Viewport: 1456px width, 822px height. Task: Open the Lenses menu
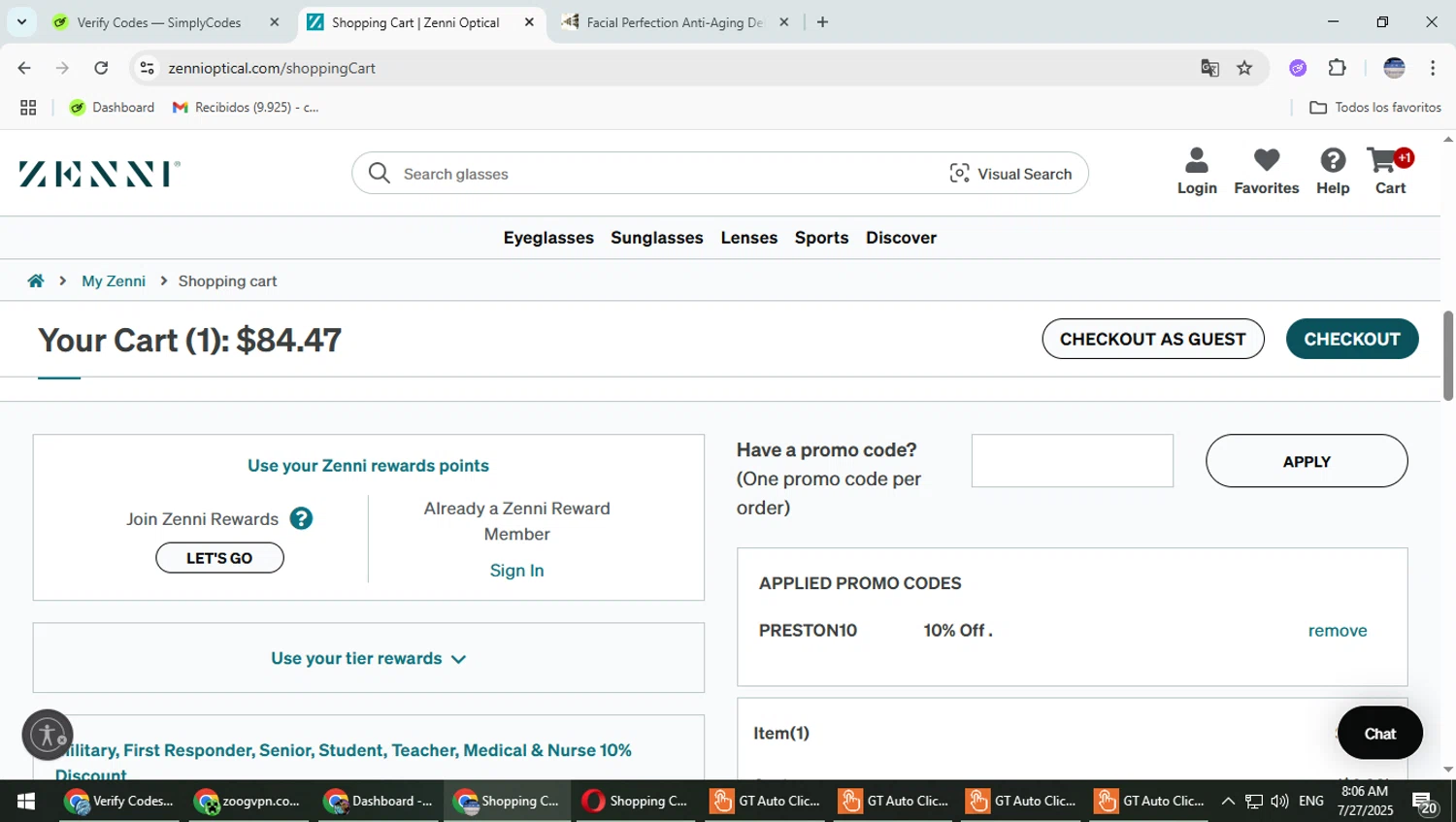pos(749,238)
